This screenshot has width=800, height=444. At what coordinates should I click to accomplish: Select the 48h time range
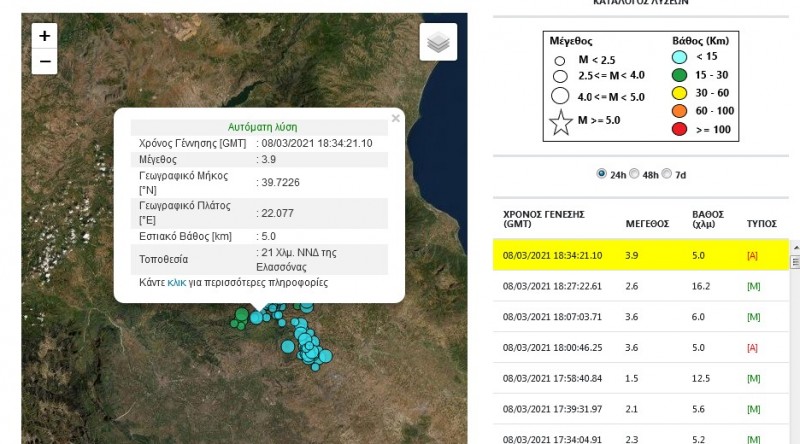[634, 173]
